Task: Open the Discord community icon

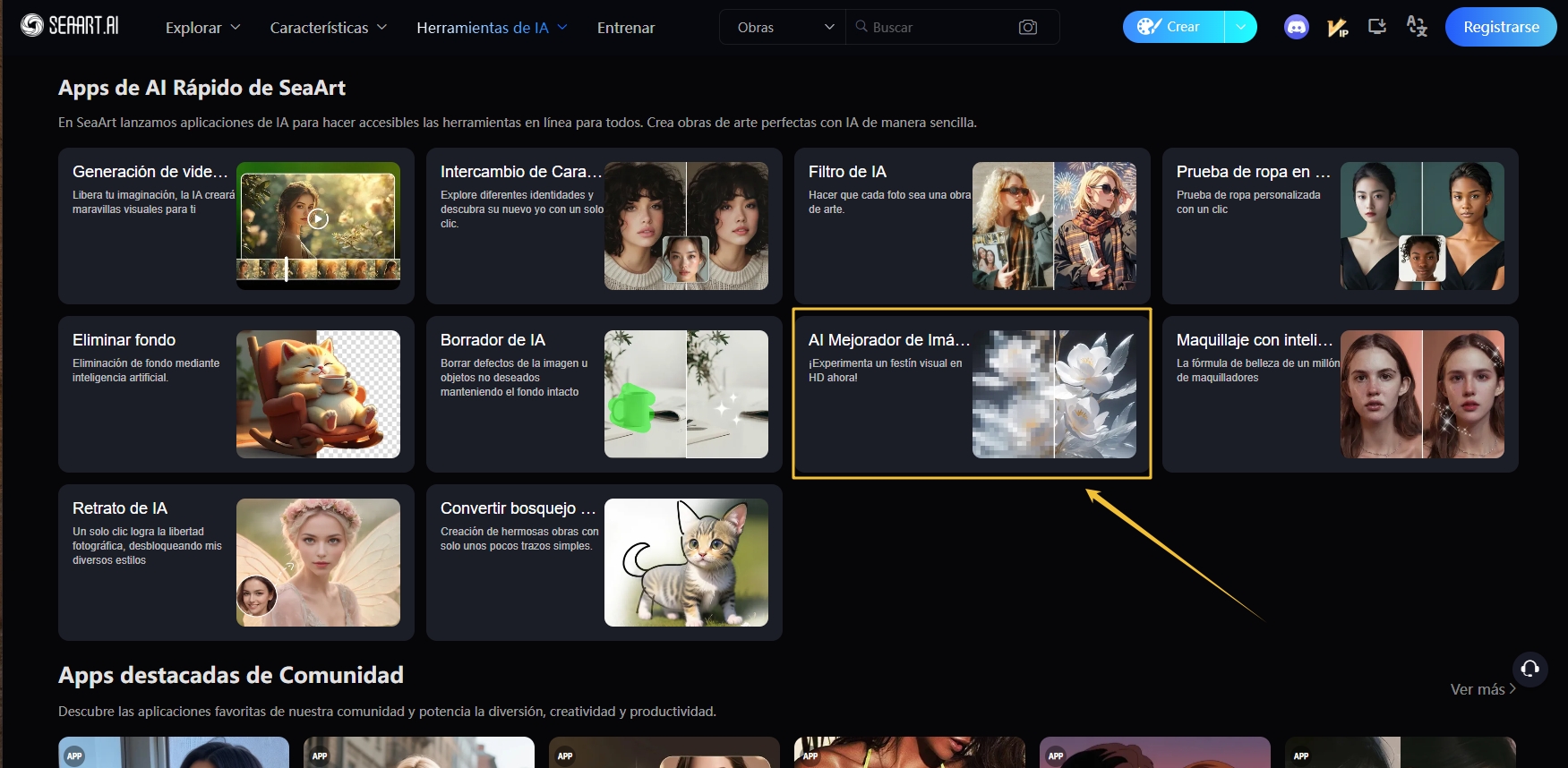Action: (1296, 28)
